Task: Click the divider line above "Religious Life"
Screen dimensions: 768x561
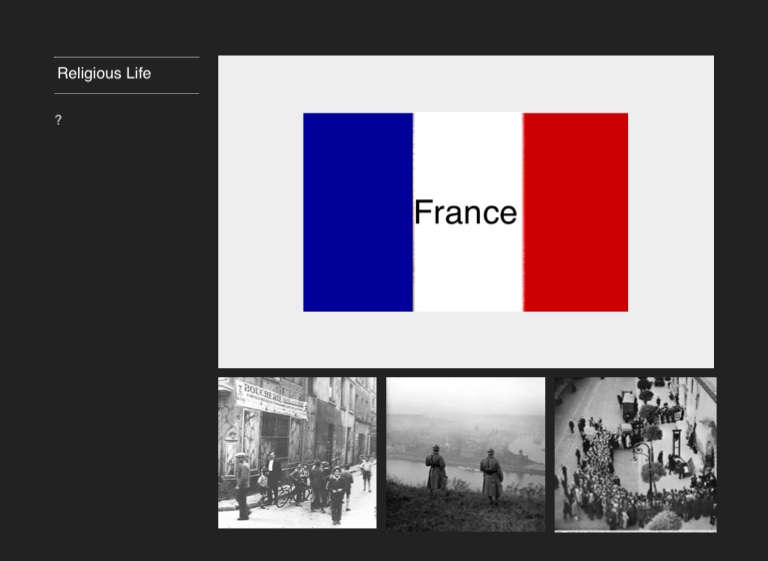Action: [126, 57]
